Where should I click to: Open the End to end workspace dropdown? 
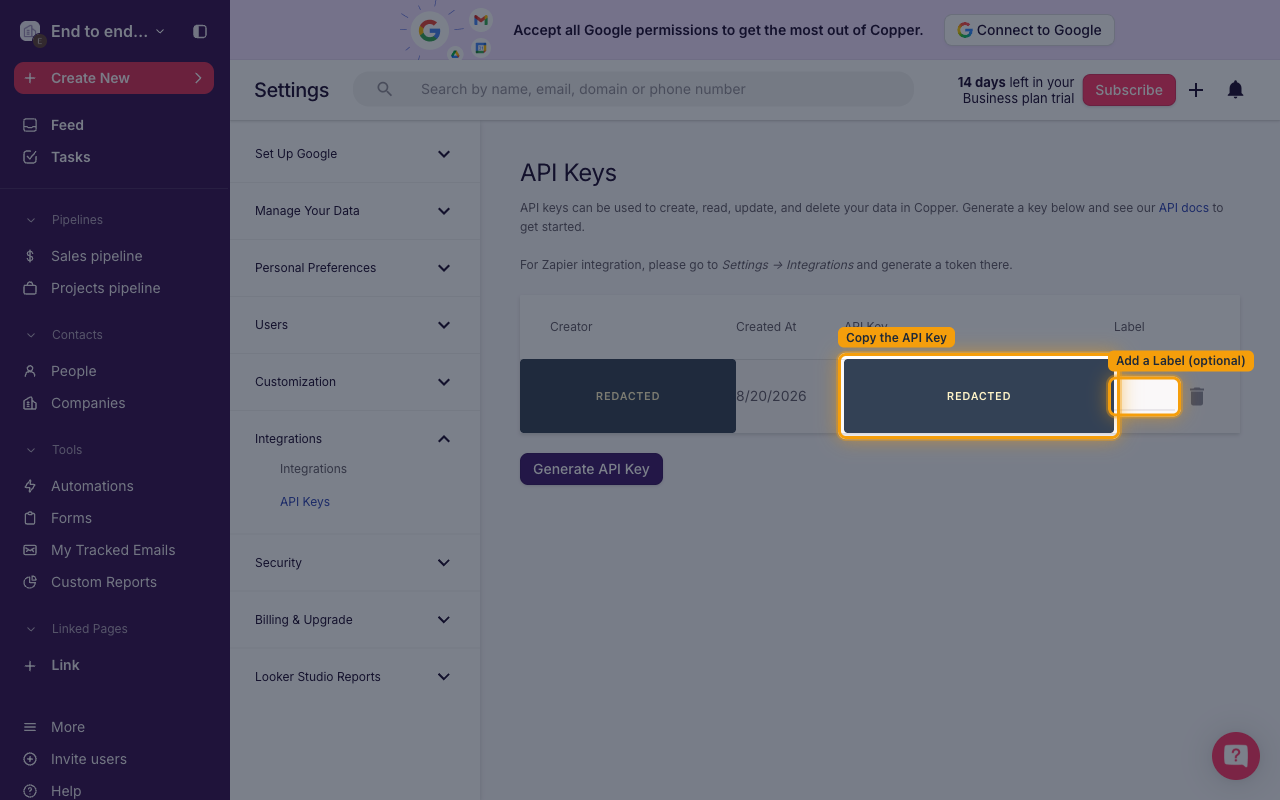click(108, 31)
